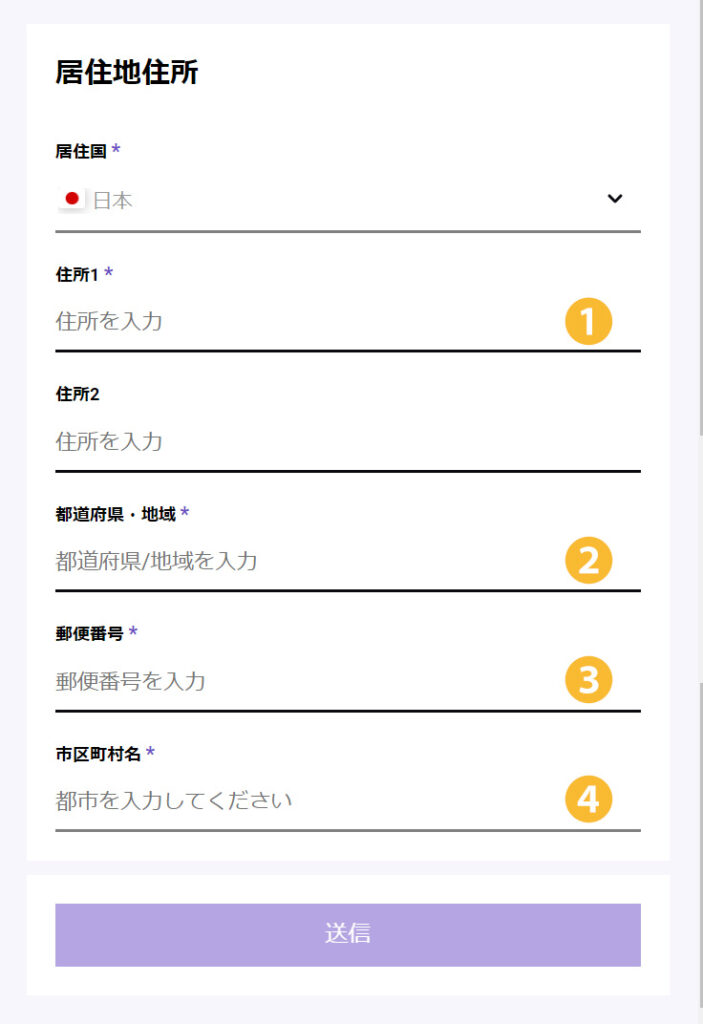Click the 都道府県・地域 label
703x1024 pixels.
(116, 515)
